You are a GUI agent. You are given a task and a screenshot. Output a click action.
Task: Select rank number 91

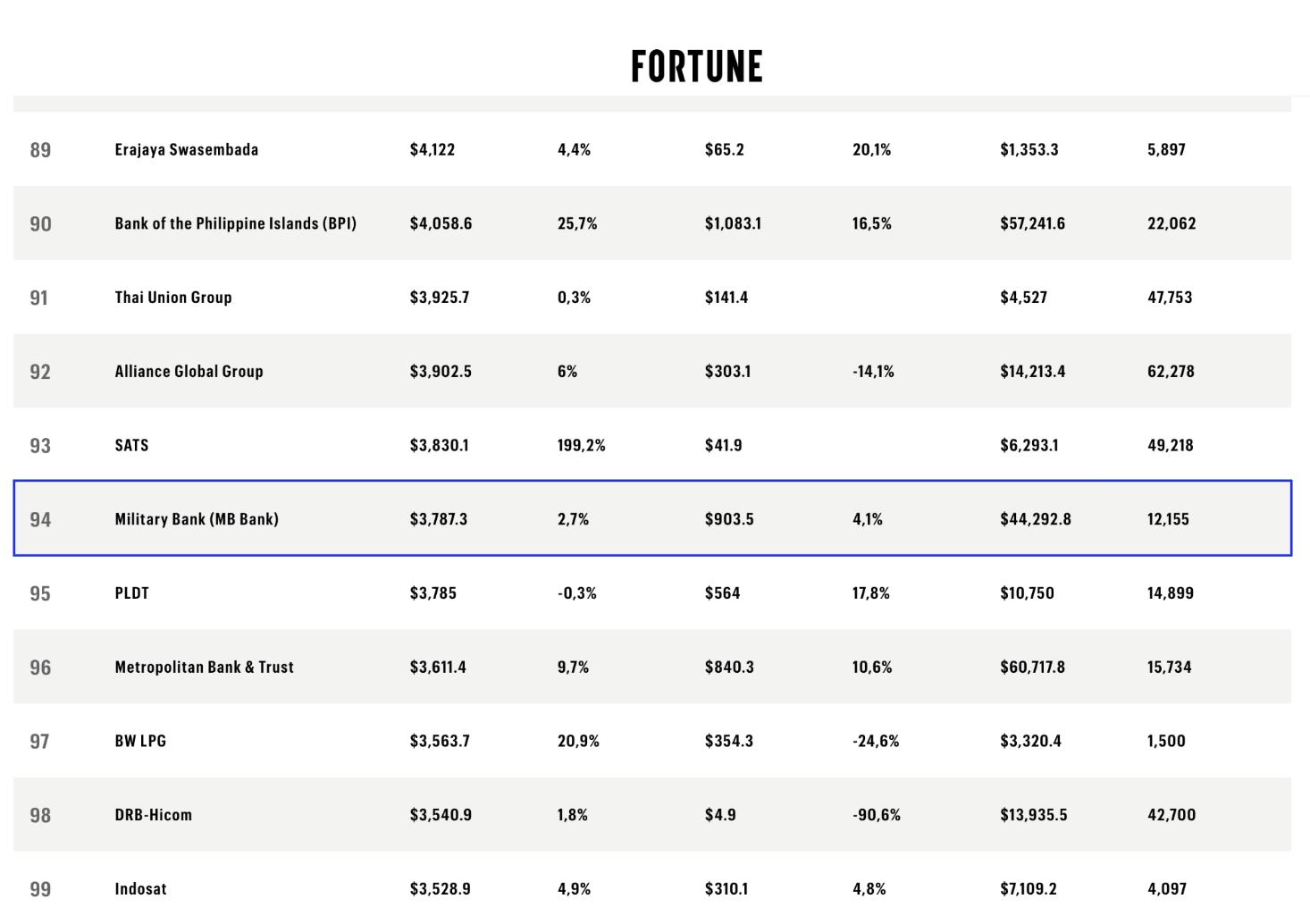[x=39, y=298]
